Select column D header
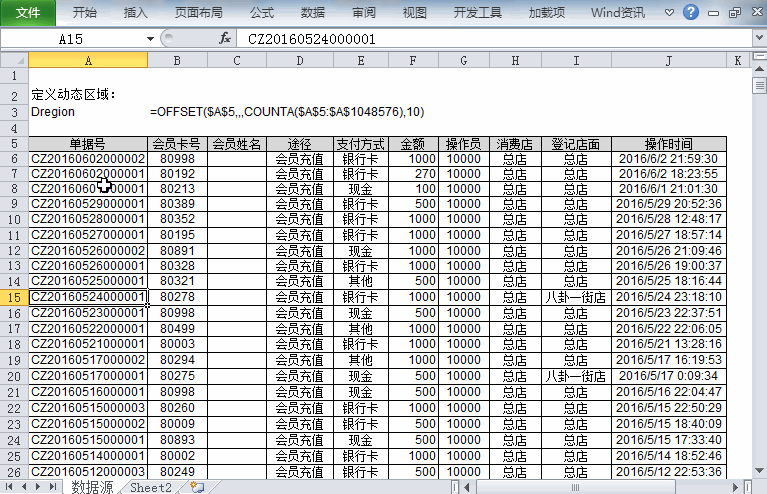The height and width of the screenshot is (494, 767). click(x=300, y=61)
